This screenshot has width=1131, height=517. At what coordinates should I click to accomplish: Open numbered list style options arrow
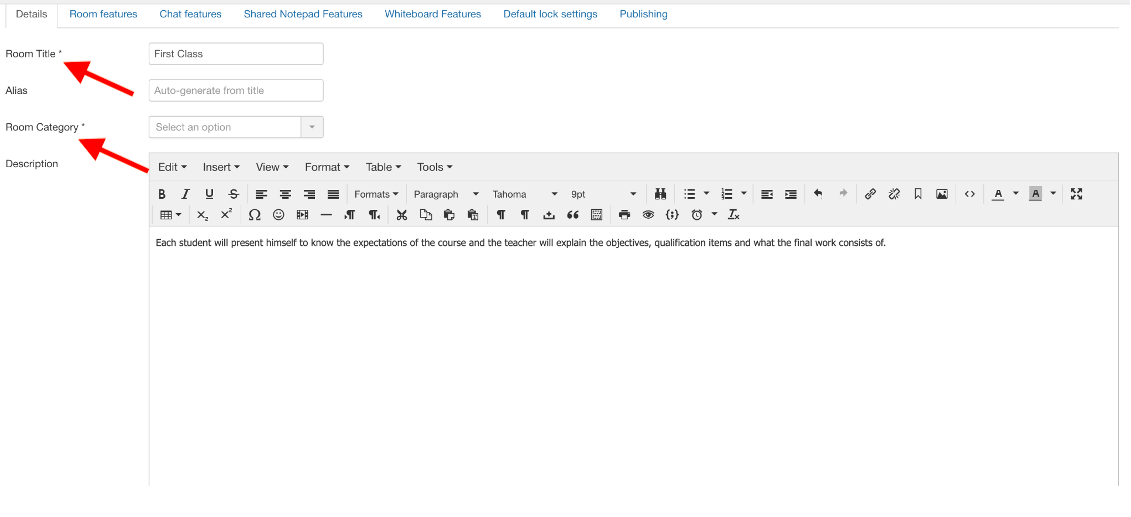pyautogui.click(x=744, y=194)
